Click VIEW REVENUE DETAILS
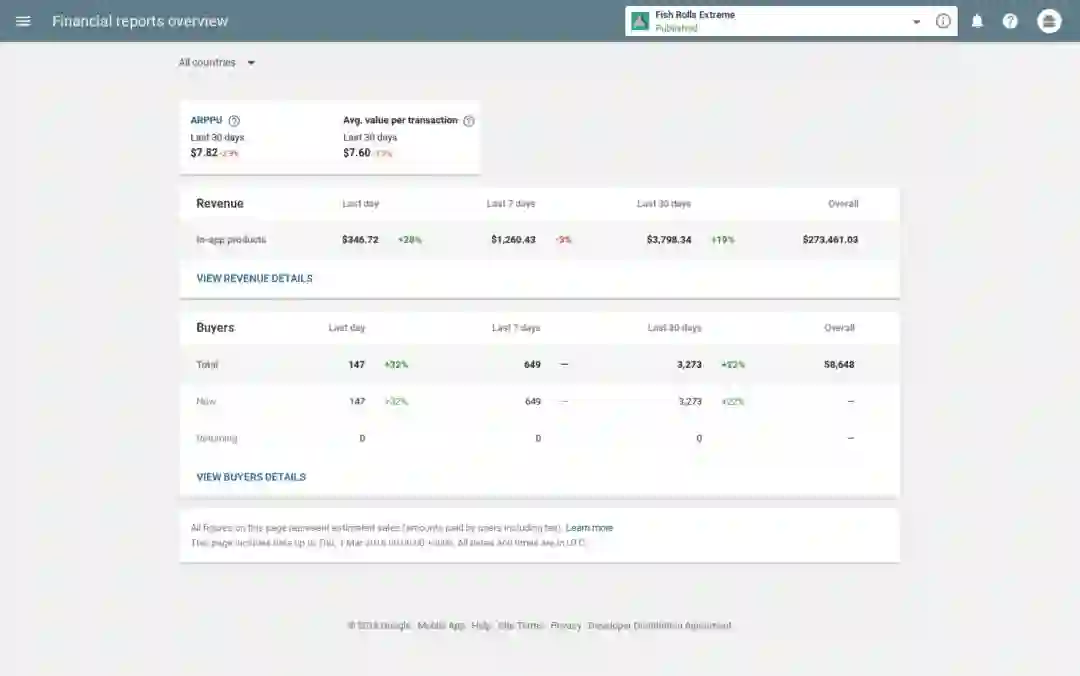 254,278
